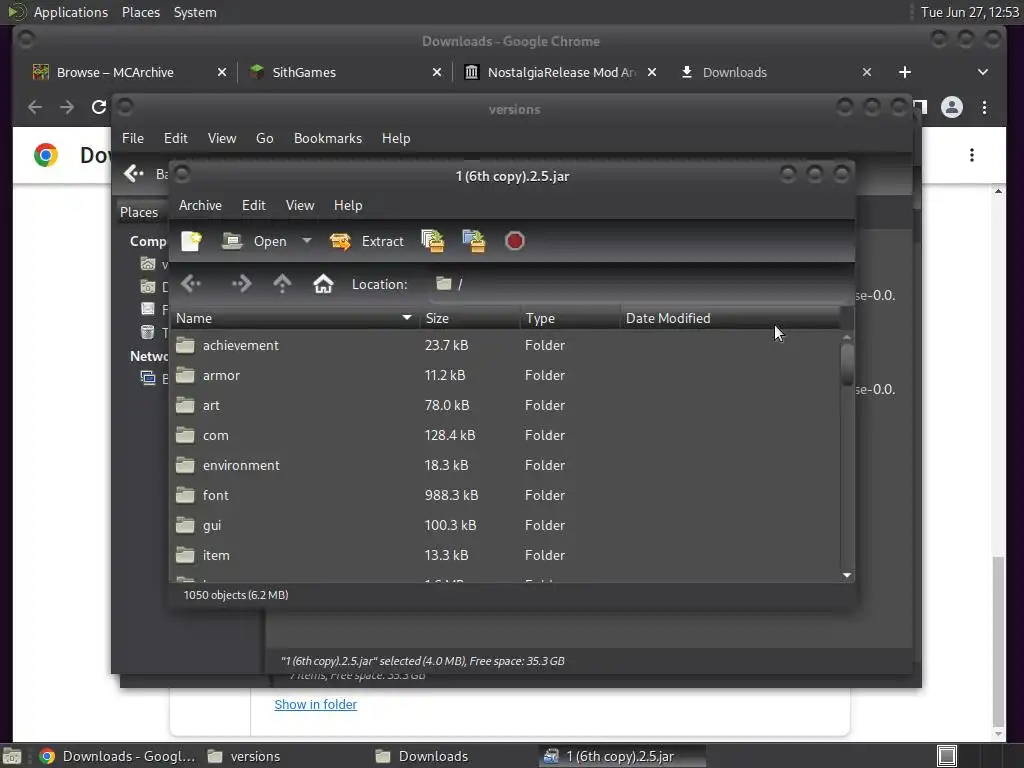Click Back arrow in versions file manager
The height and width of the screenshot is (768, 1024).
[x=134, y=173]
